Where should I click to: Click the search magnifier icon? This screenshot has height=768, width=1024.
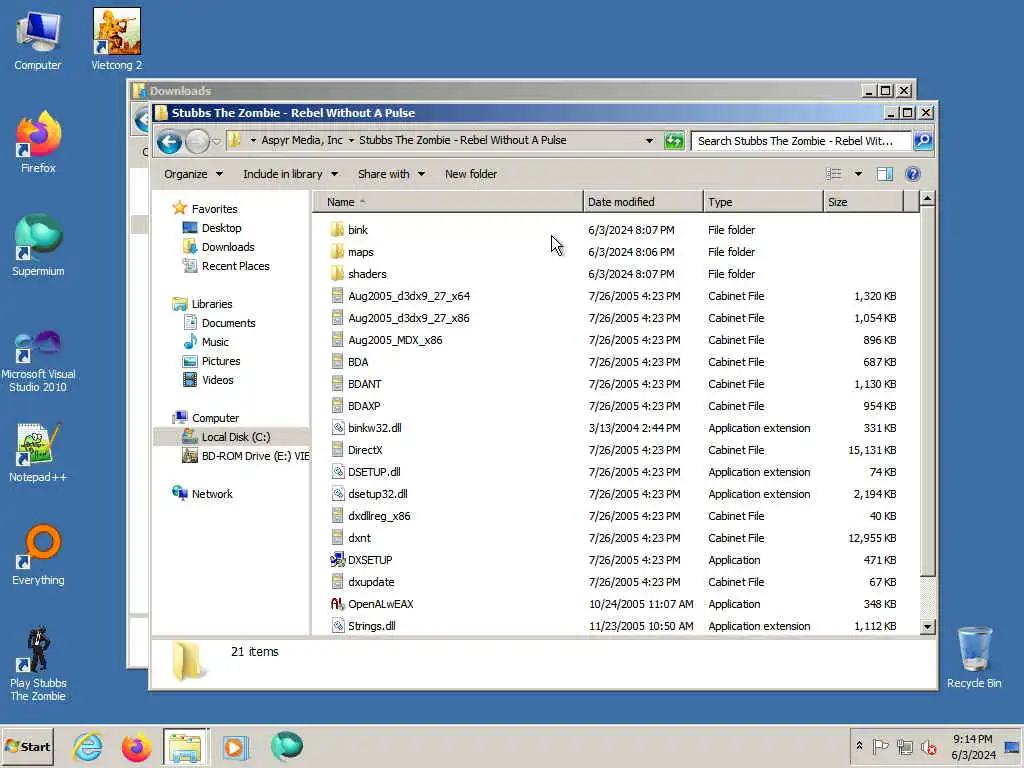coord(923,140)
